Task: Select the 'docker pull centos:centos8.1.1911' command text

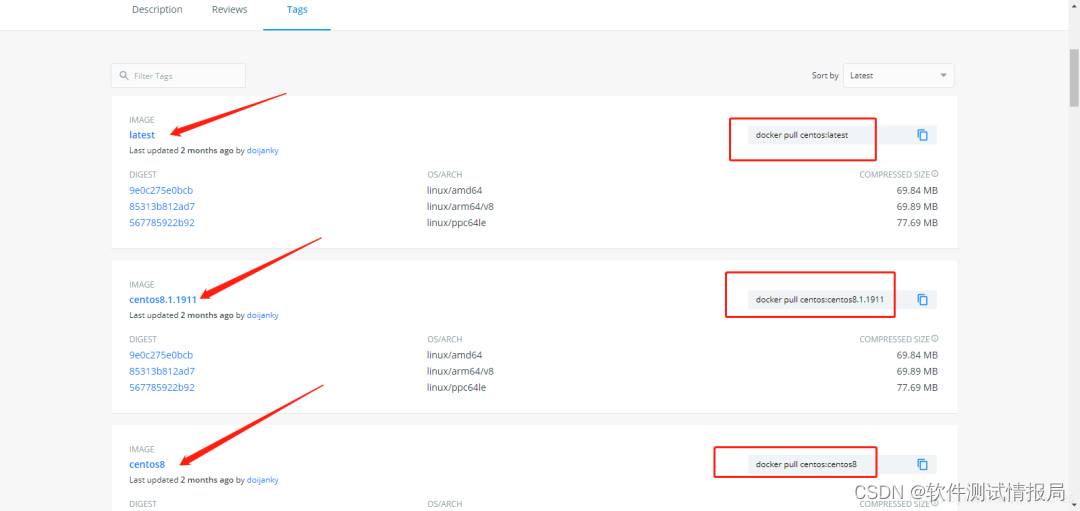Action: pos(820,300)
